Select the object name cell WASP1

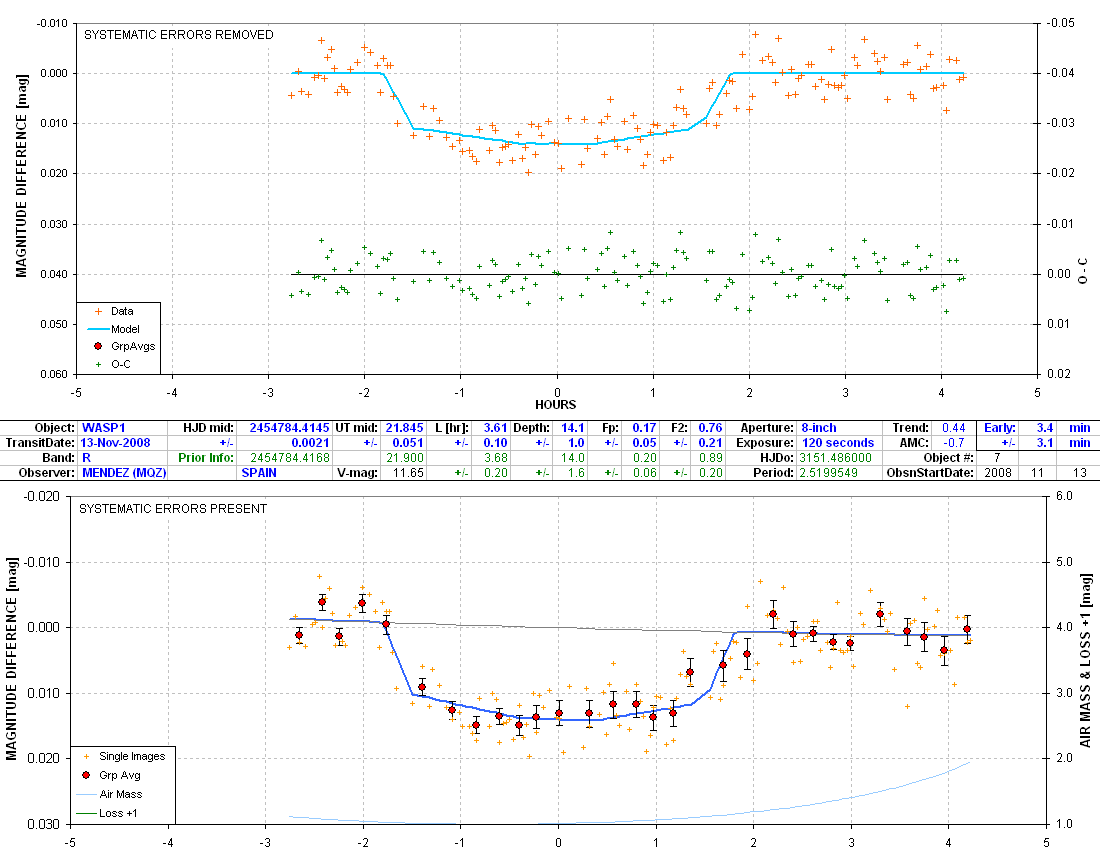[x=103, y=428]
